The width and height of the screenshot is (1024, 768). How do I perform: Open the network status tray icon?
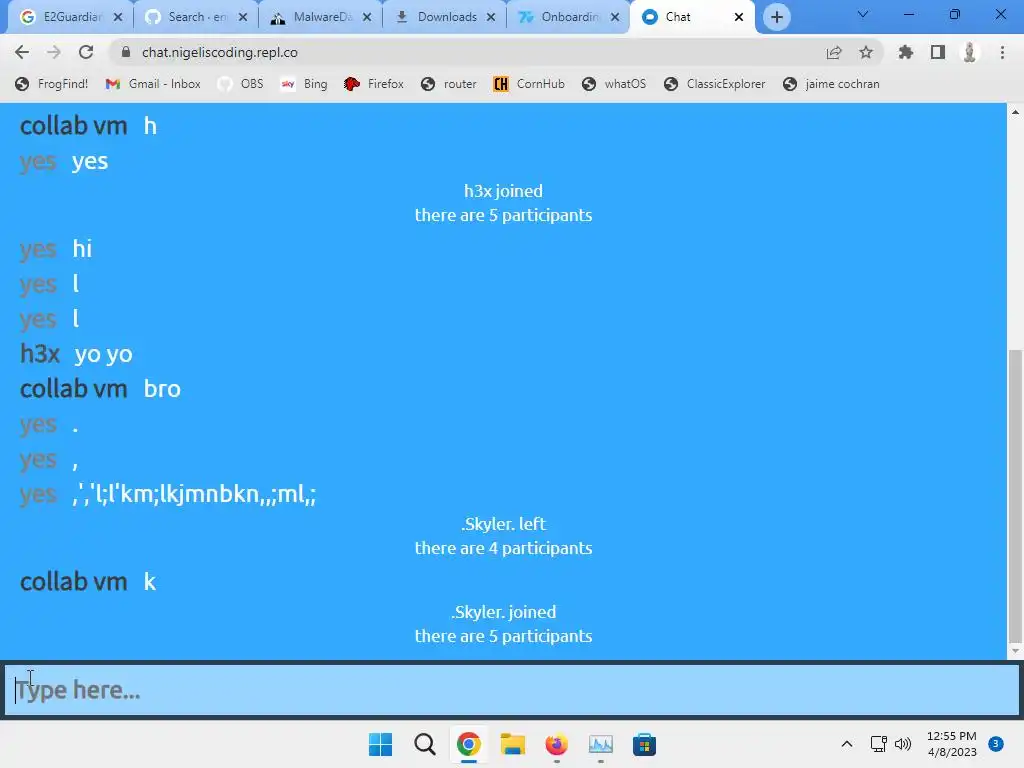(878, 744)
